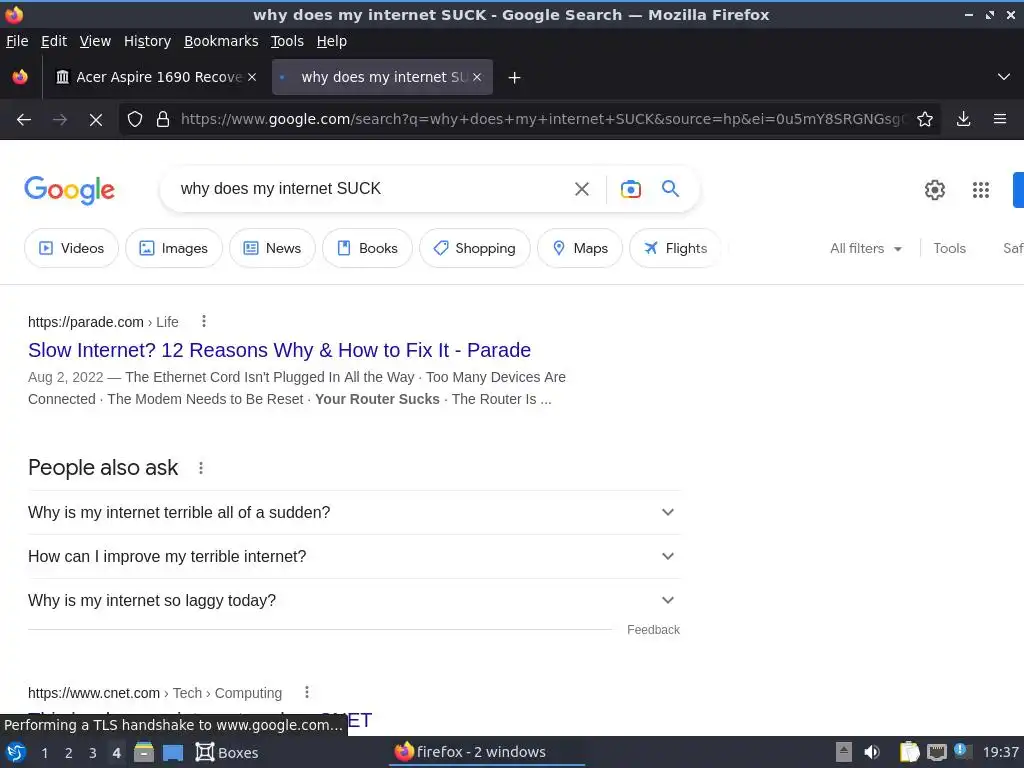The image size is (1024, 768).
Task: Open Google search Tools options
Action: click(950, 249)
